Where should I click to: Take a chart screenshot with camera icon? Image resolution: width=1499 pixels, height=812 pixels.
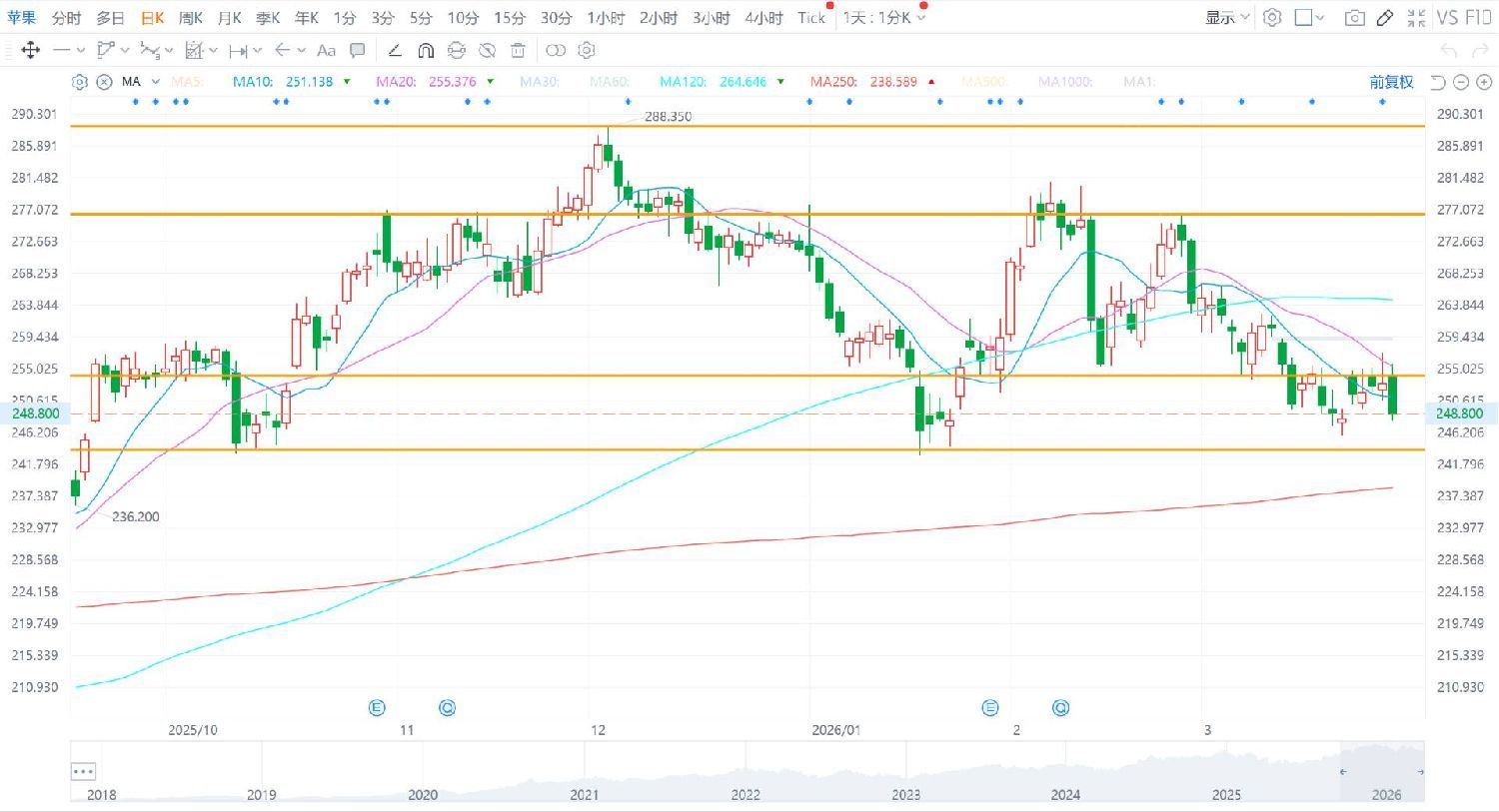coord(1354,18)
